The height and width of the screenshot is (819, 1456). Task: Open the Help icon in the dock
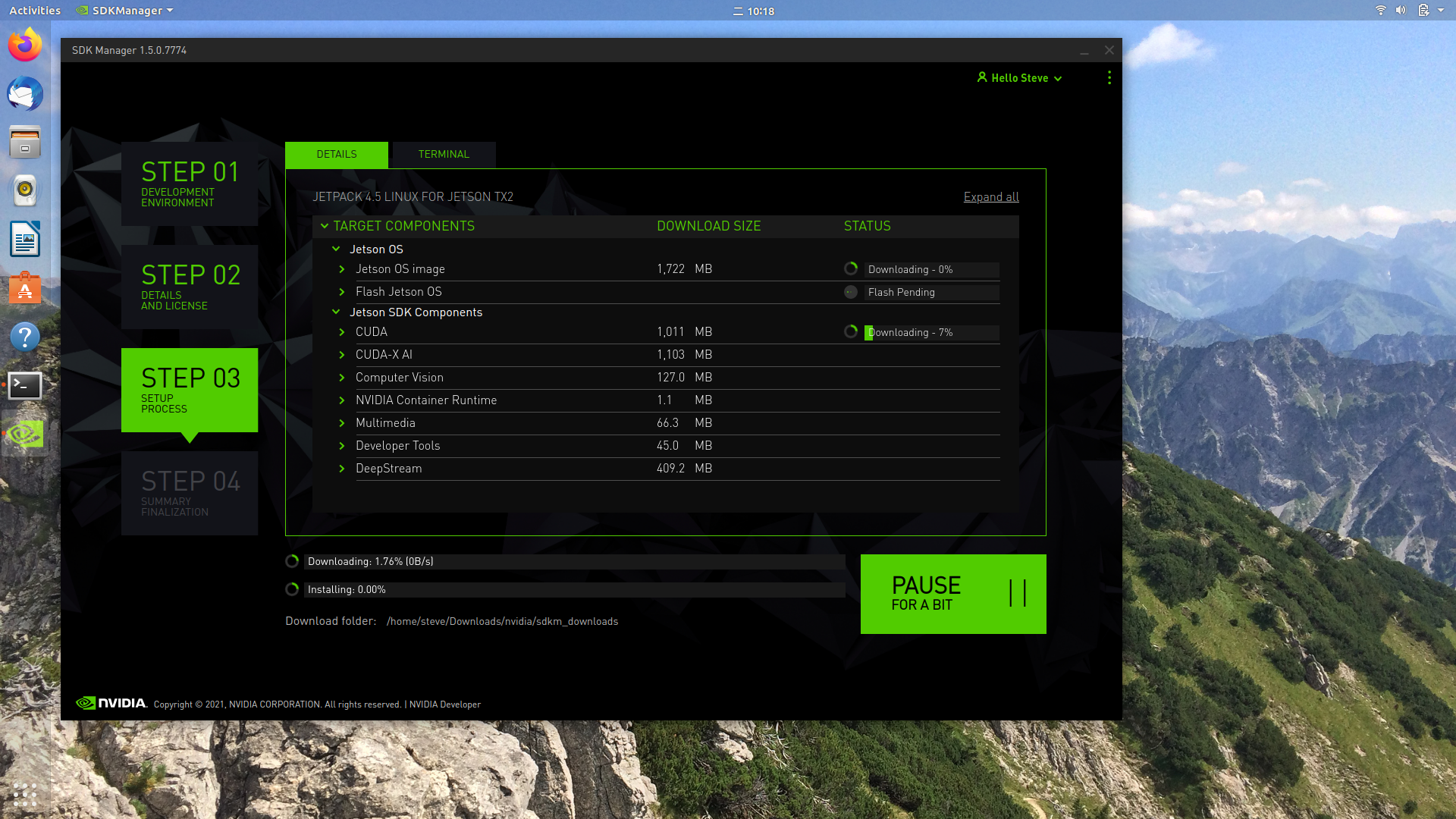coord(25,337)
